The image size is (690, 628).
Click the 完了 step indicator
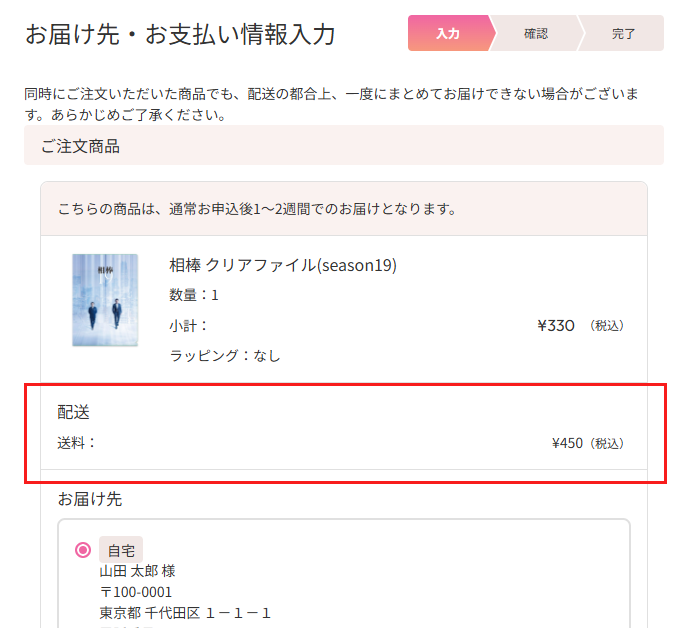(x=623, y=33)
